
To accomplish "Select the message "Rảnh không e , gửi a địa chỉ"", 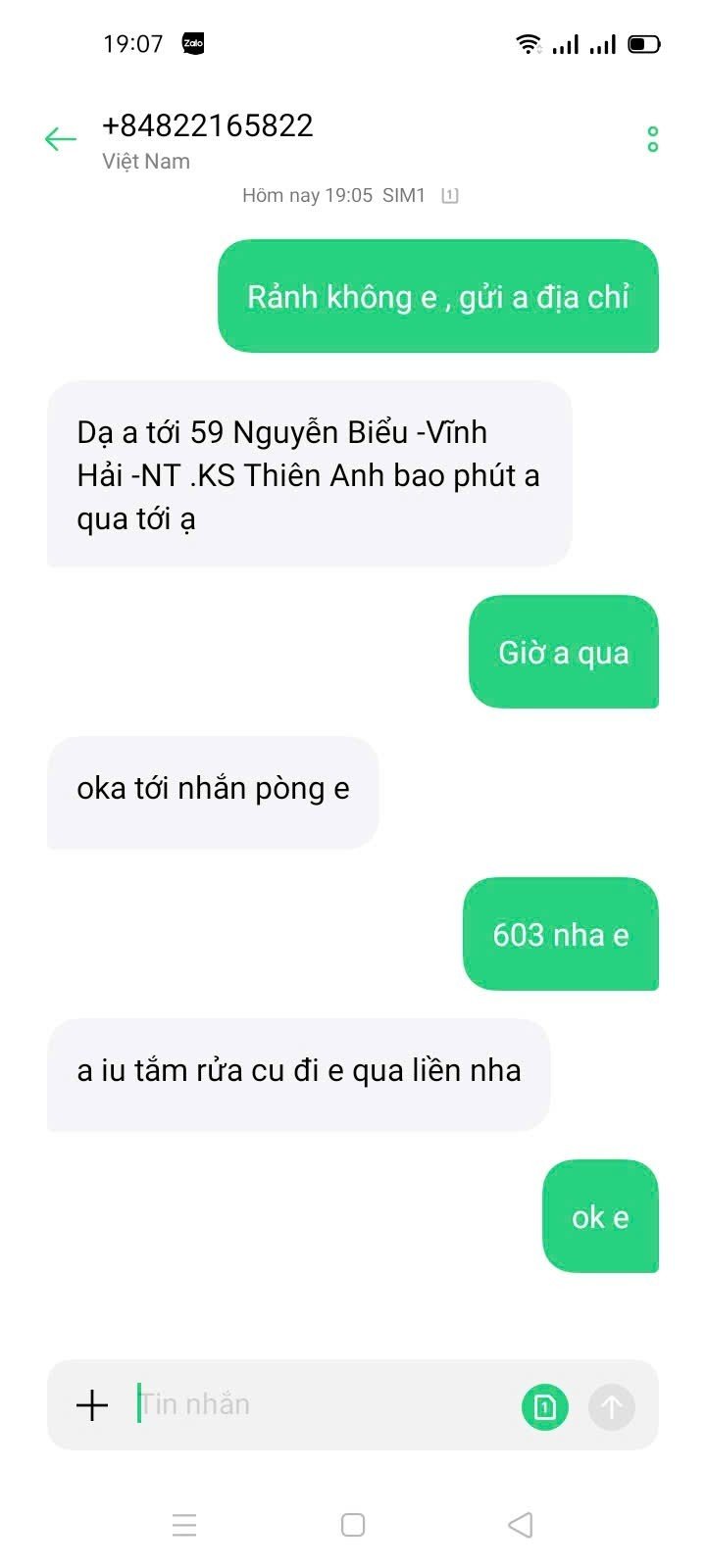I will (x=438, y=296).
